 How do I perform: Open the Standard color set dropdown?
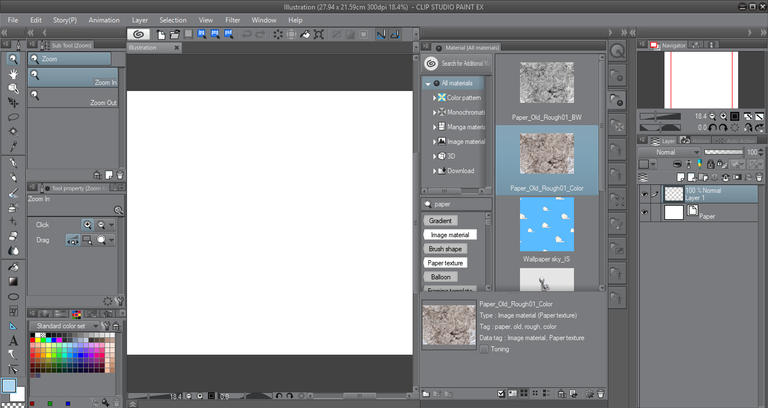(x=64, y=326)
